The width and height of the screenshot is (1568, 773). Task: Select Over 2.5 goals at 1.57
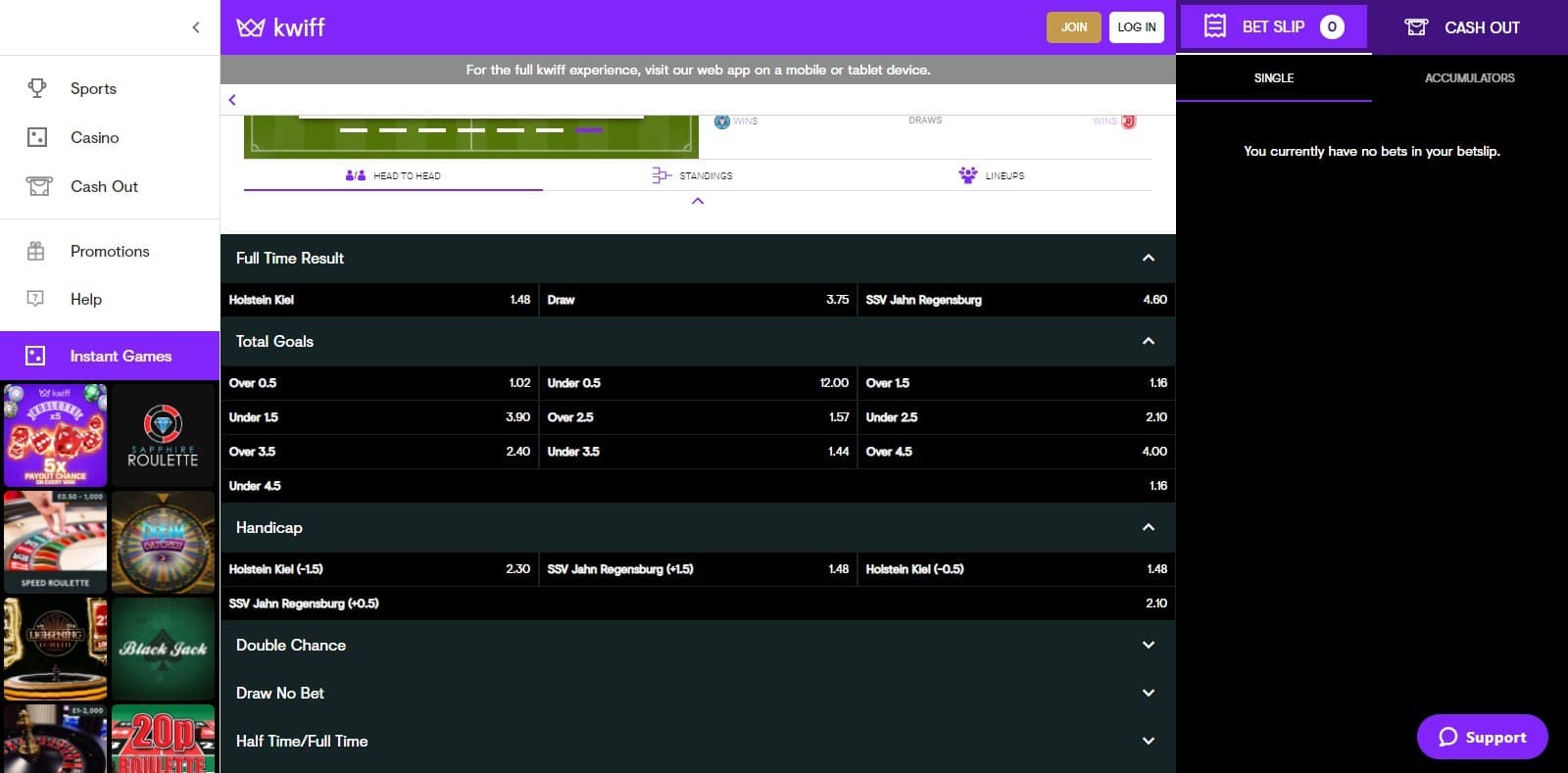point(698,417)
